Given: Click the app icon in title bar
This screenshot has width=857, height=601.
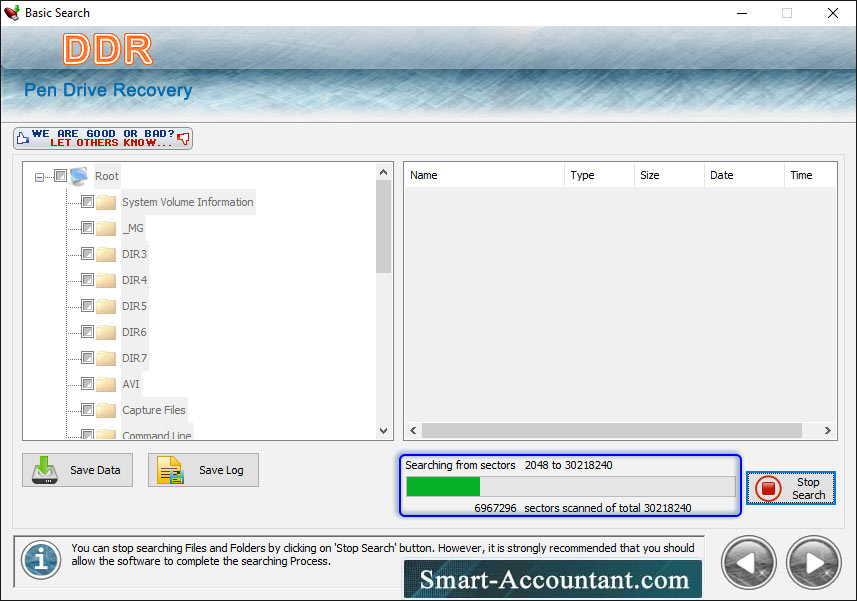Looking at the screenshot, I should click(x=11, y=13).
